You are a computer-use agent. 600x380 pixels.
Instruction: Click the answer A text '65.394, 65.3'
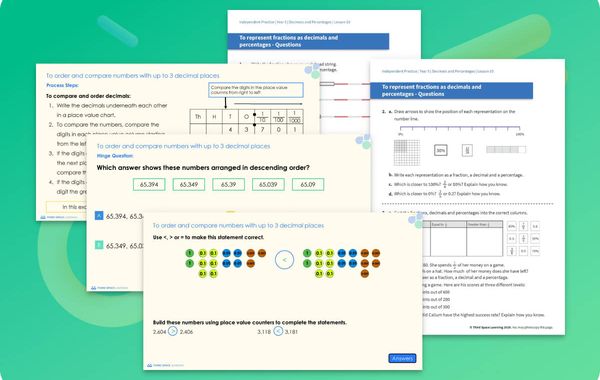pyautogui.click(x=124, y=216)
